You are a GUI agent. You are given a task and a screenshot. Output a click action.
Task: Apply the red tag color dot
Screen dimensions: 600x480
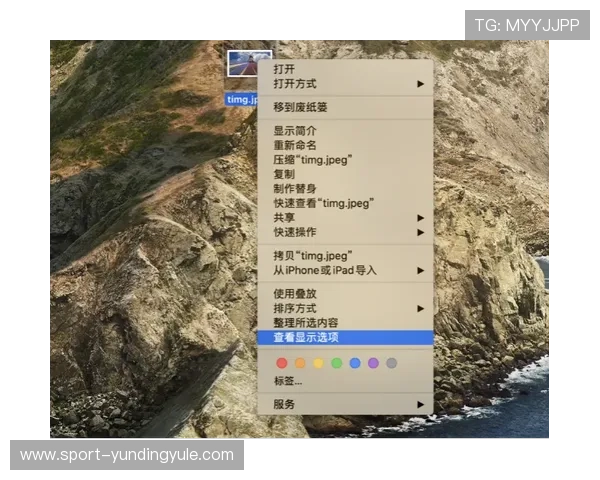pyautogui.click(x=282, y=363)
